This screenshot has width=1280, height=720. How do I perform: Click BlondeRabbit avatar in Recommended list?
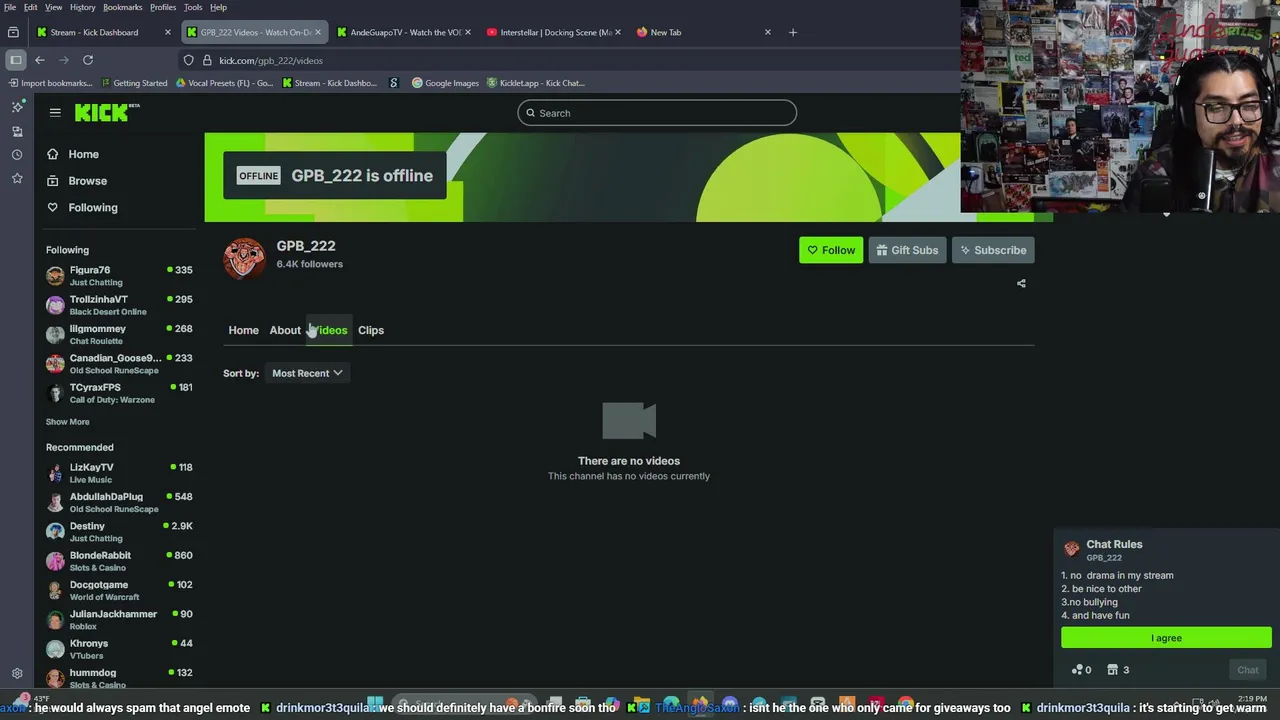click(55, 561)
